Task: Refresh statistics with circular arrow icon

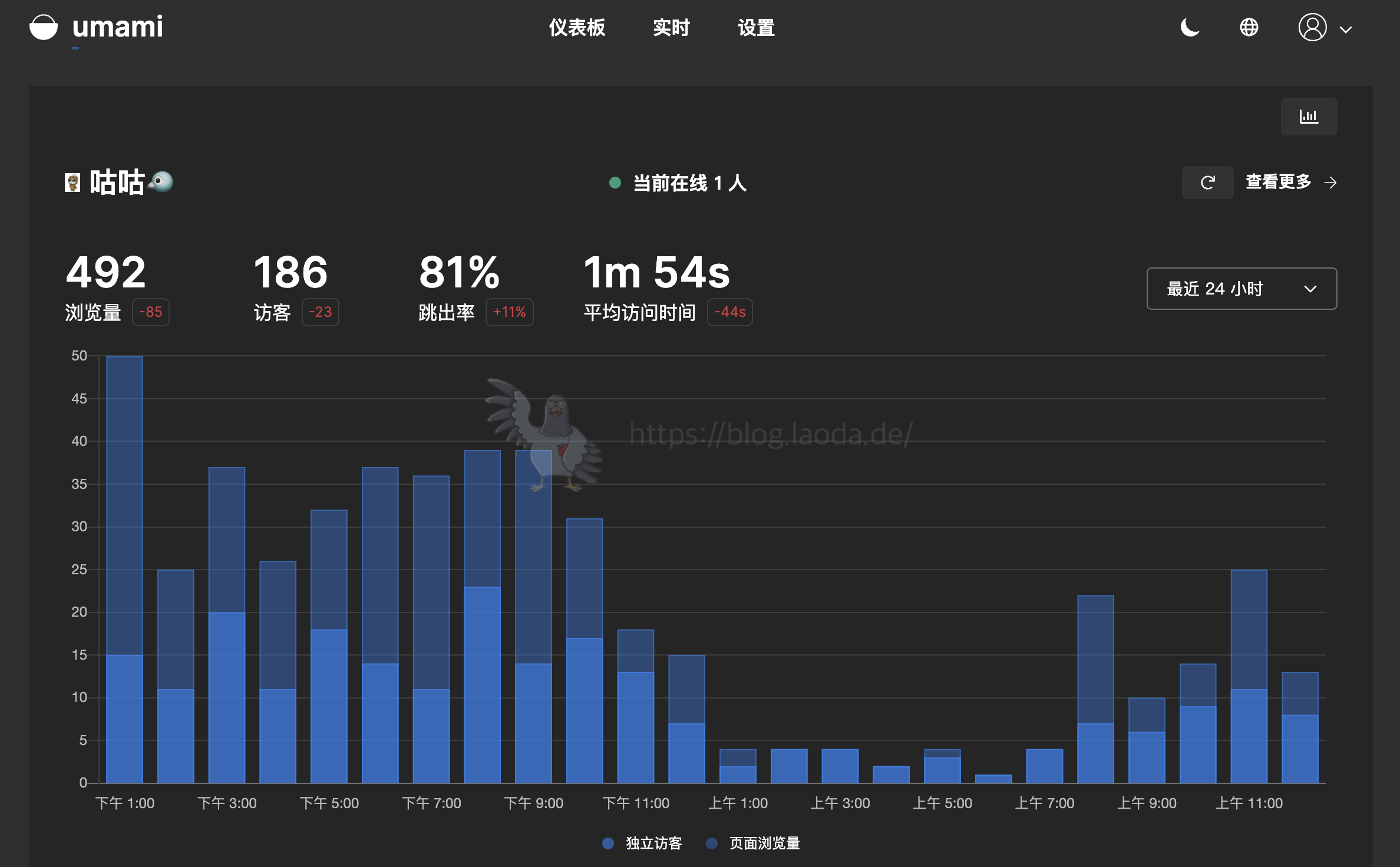Action: [1207, 183]
